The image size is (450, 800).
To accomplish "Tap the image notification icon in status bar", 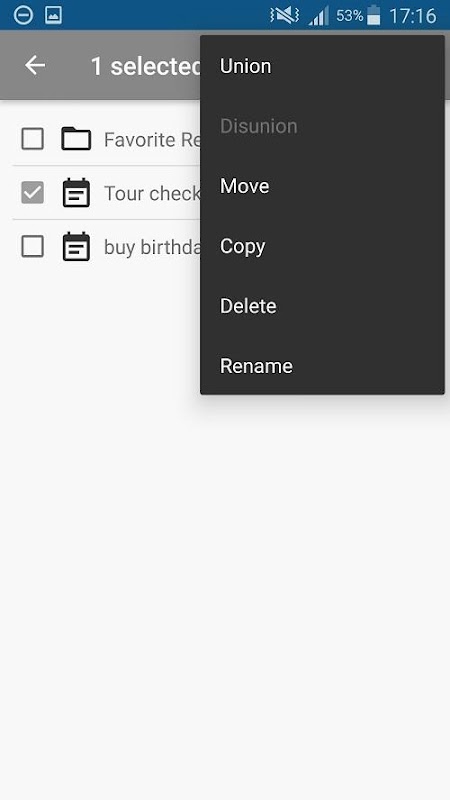I will [x=54, y=15].
